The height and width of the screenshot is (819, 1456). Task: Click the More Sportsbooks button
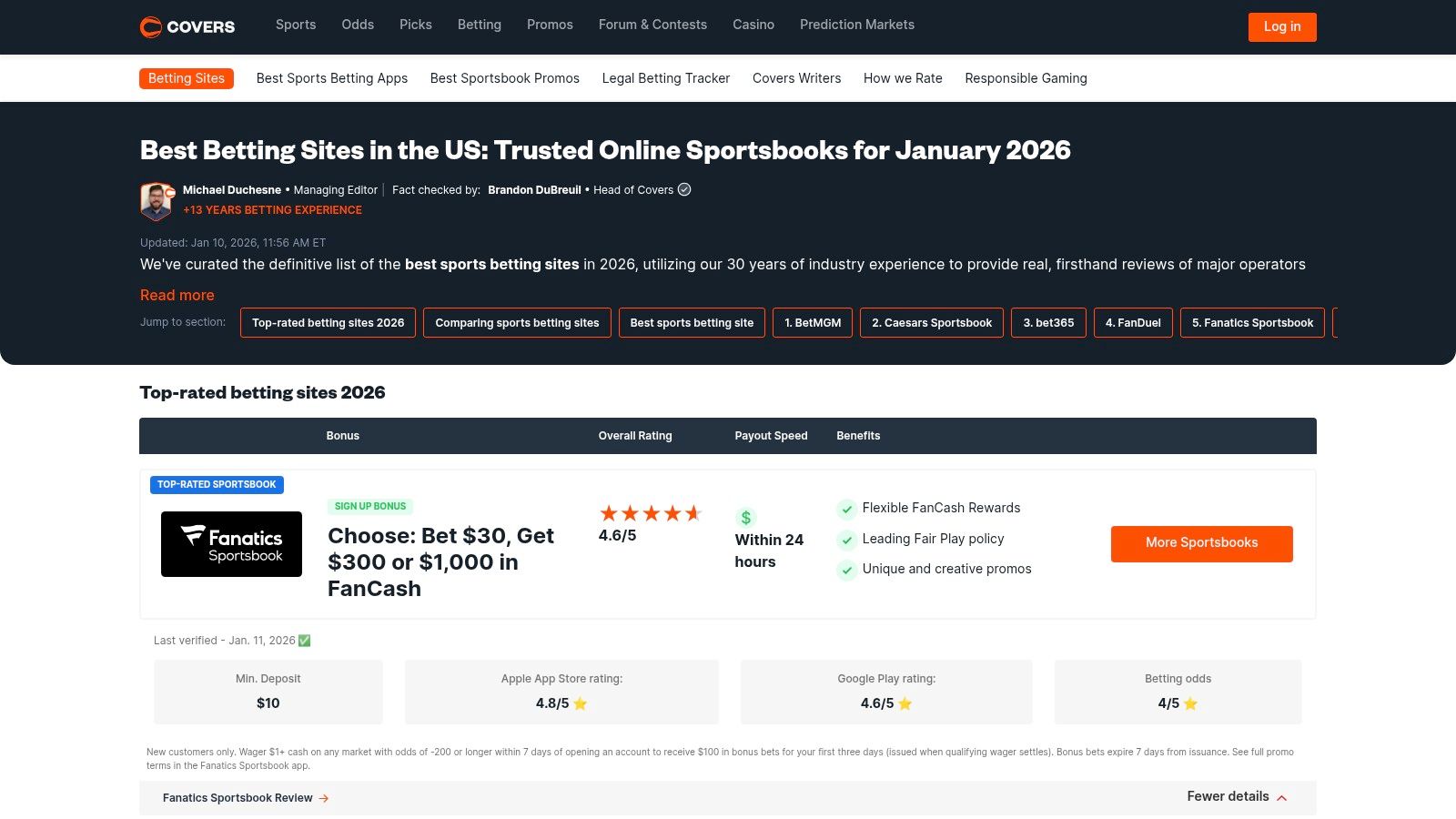click(1201, 542)
